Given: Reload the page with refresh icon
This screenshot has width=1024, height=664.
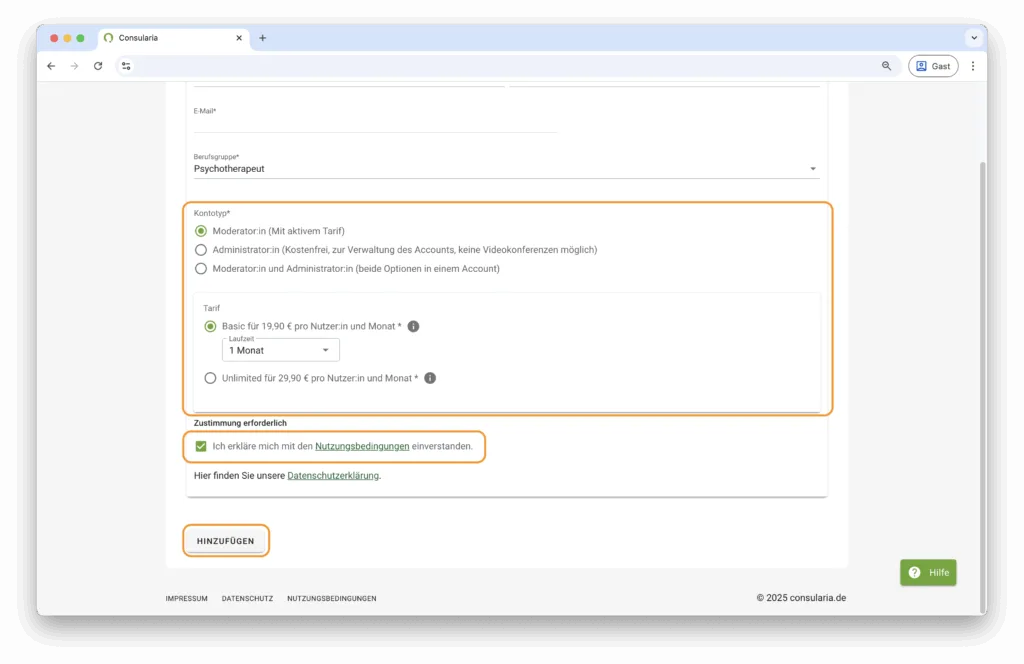Looking at the screenshot, I should pyautogui.click(x=98, y=66).
